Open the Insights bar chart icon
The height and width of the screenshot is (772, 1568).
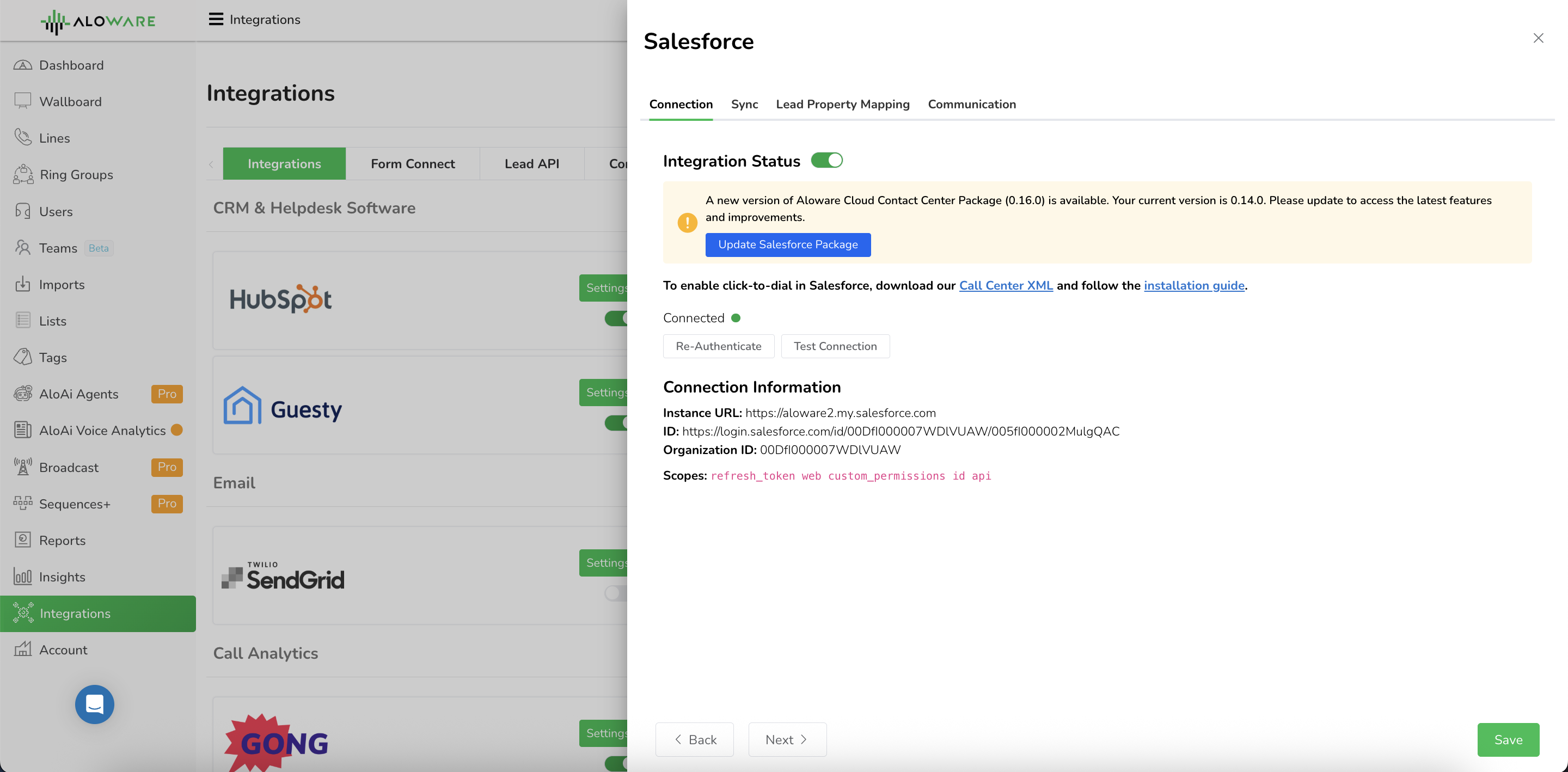[22, 577]
